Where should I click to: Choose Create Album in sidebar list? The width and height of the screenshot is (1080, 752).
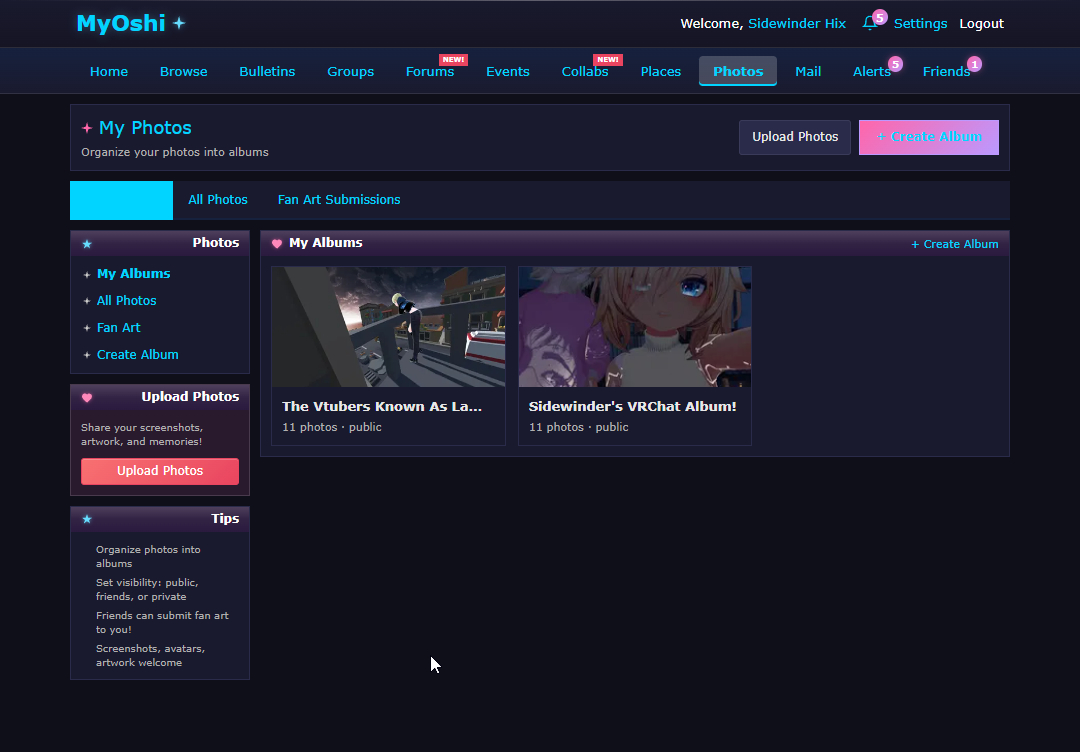(137, 355)
